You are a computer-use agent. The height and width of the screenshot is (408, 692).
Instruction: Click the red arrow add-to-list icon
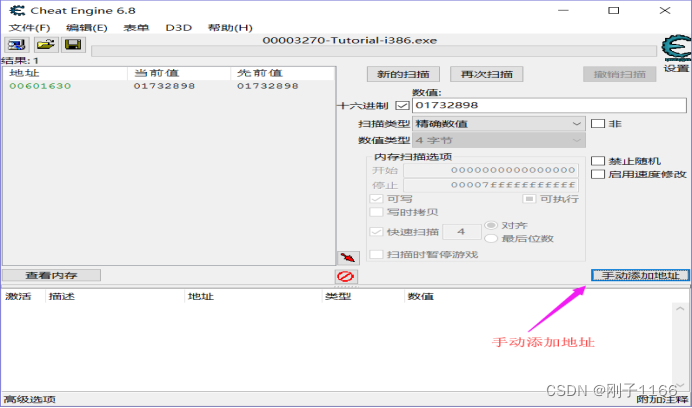pyautogui.click(x=348, y=258)
